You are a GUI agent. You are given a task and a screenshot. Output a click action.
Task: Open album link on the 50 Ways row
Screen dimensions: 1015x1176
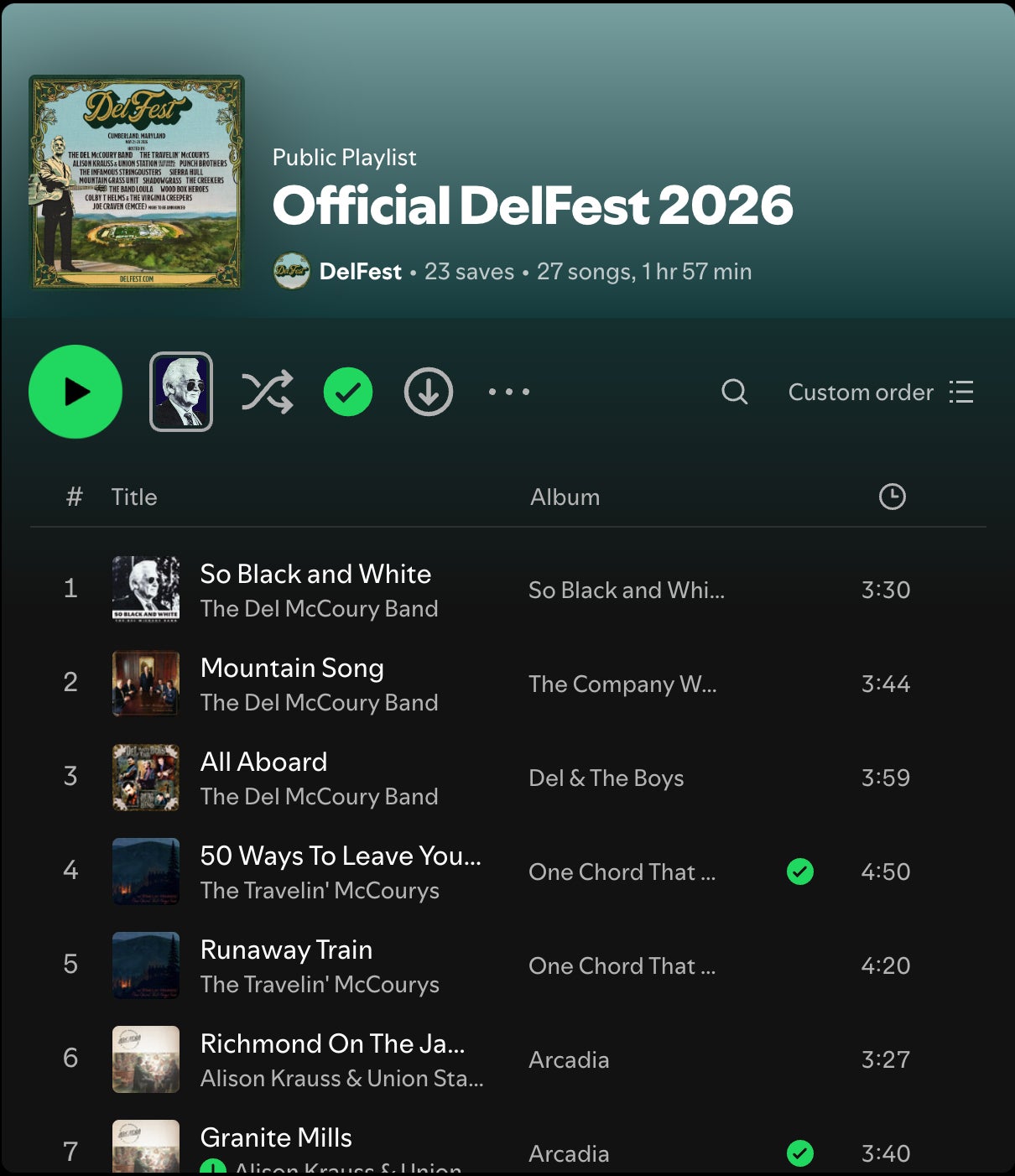[622, 872]
